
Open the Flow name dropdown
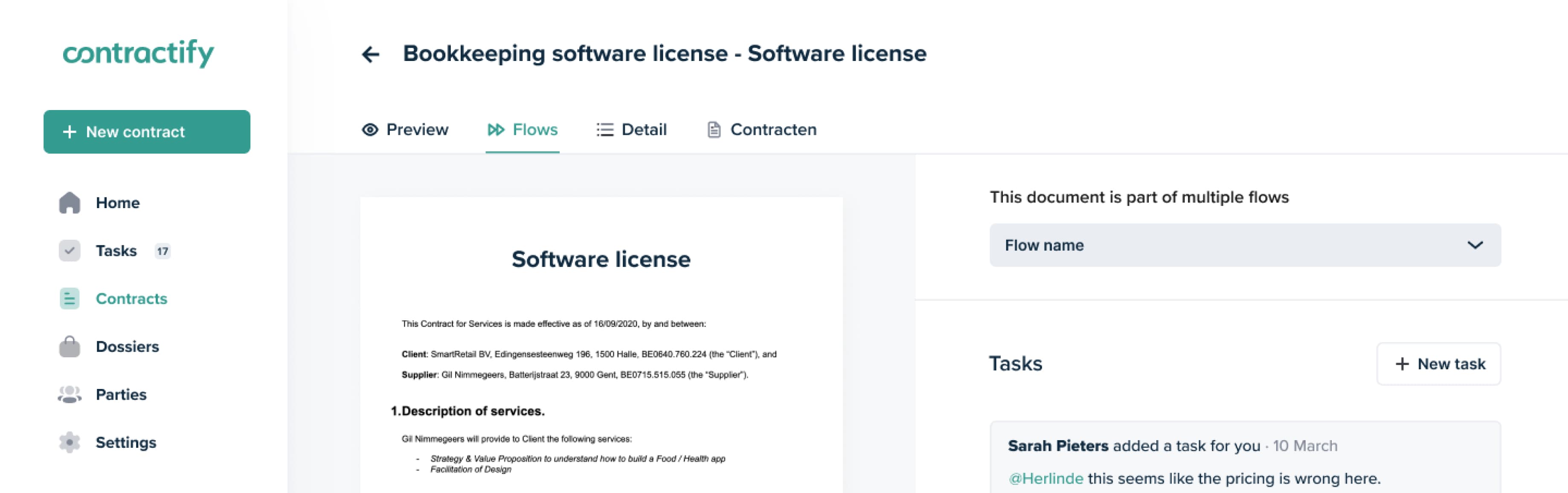coord(1245,245)
